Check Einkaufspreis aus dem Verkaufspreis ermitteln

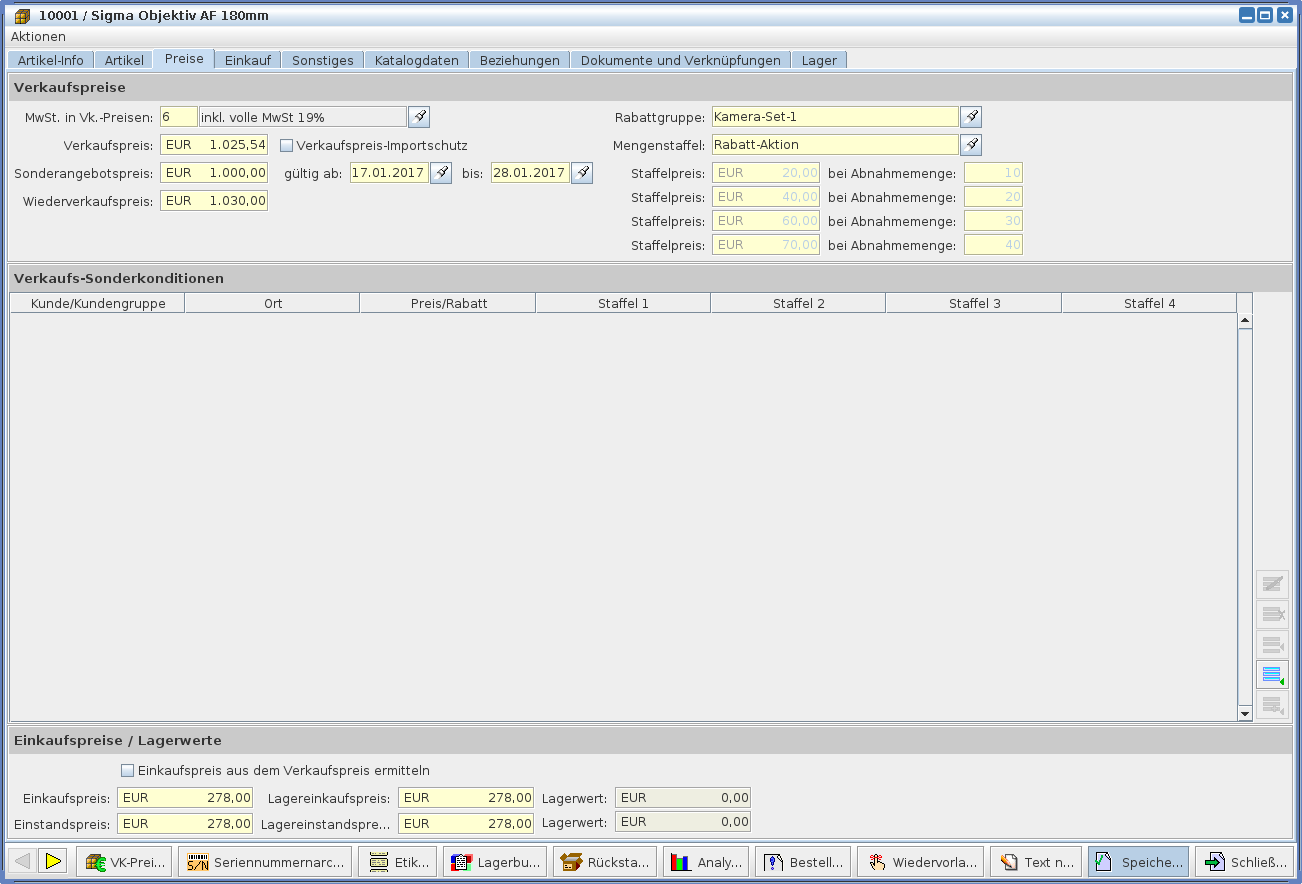click(x=127, y=771)
